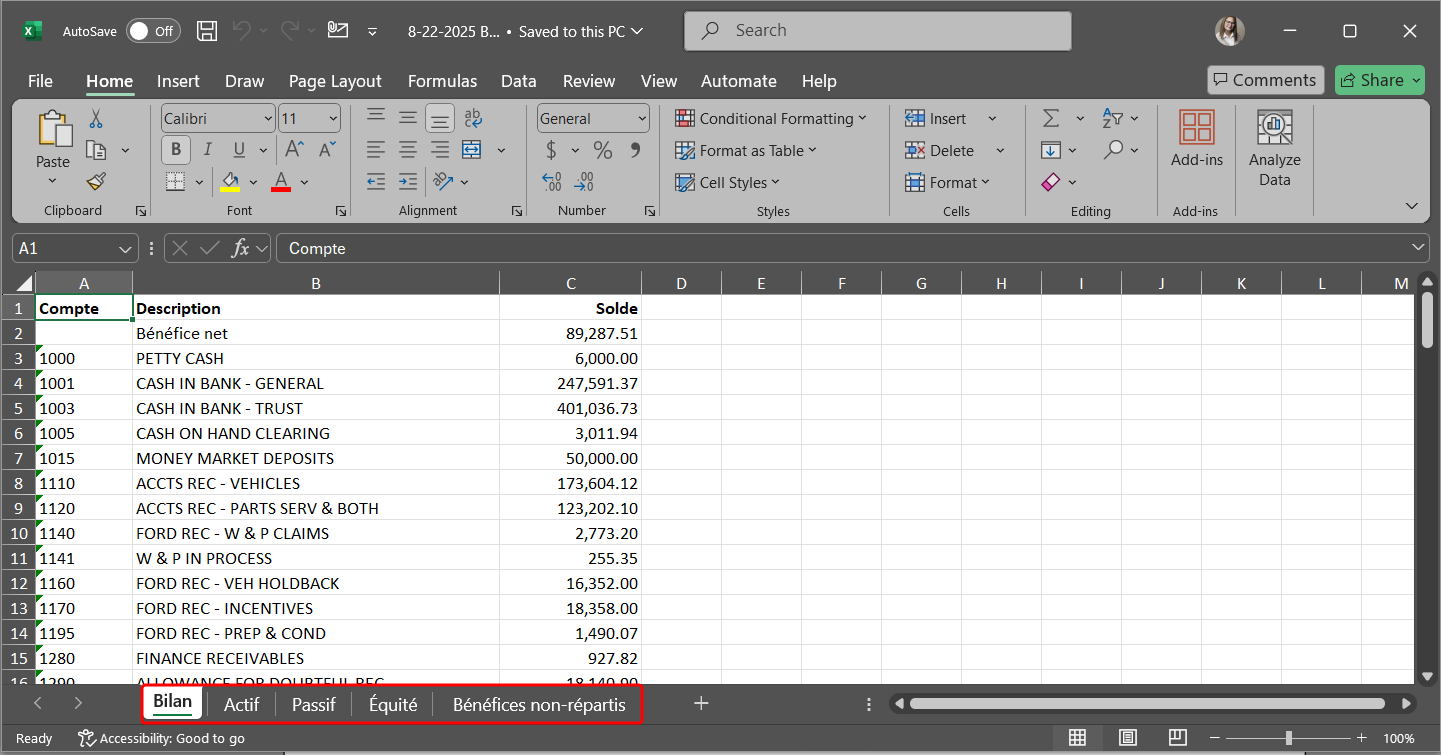Click the Add-ins icon
Image resolution: width=1441 pixels, height=755 pixels.
(1196, 140)
